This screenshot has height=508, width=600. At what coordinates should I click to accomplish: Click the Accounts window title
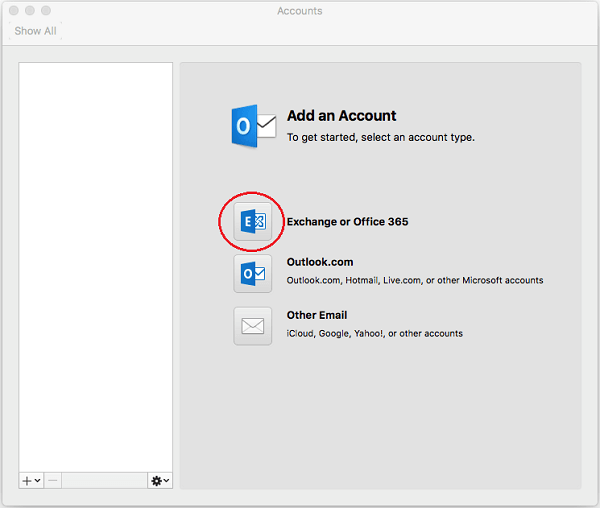coord(300,11)
